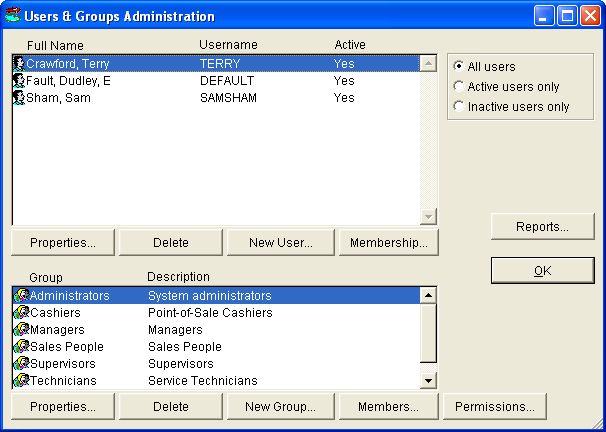Click the Sales People group icon
The width and height of the screenshot is (606, 432).
(22, 346)
